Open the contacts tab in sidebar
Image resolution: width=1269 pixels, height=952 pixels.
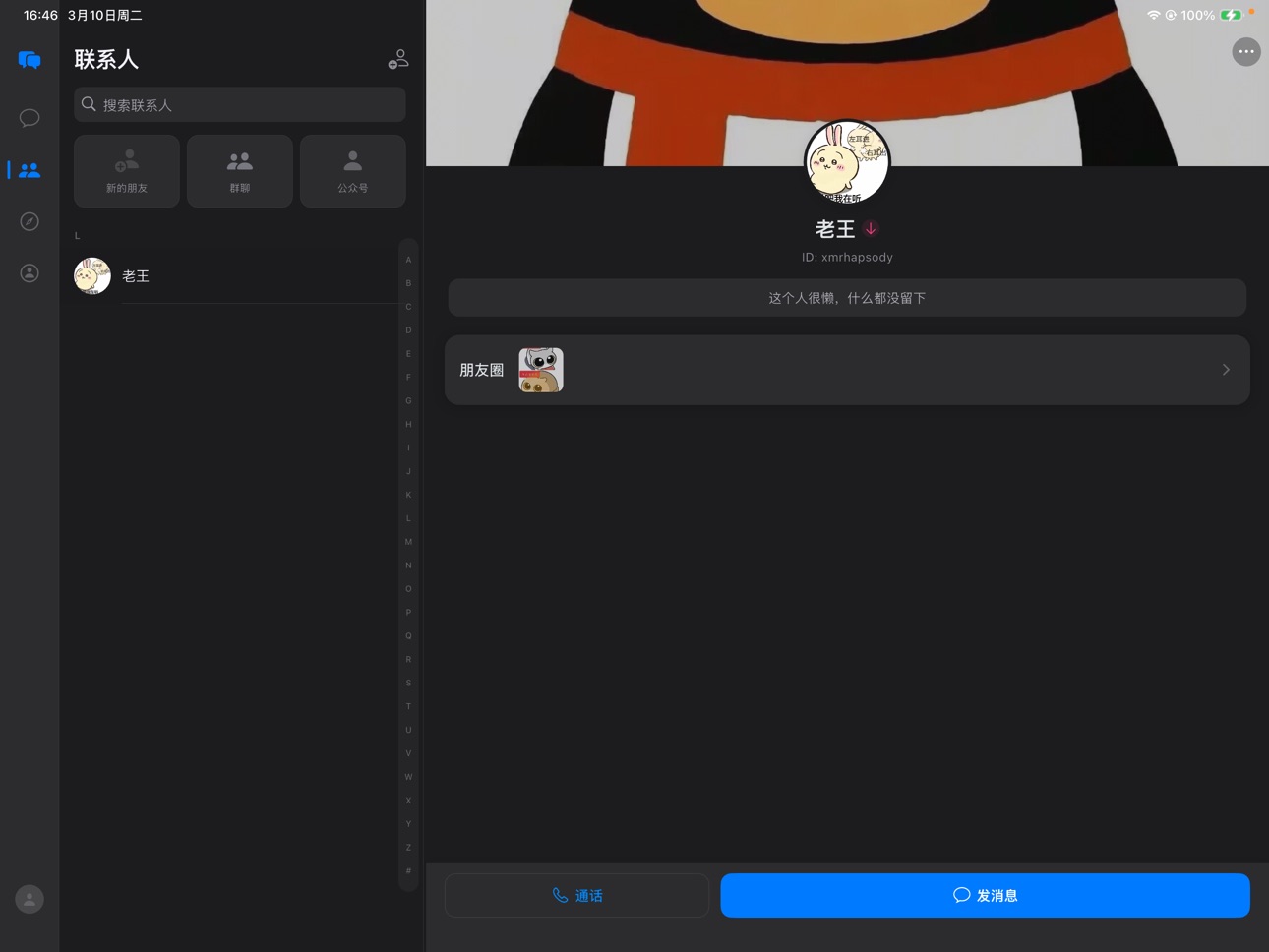click(x=30, y=170)
